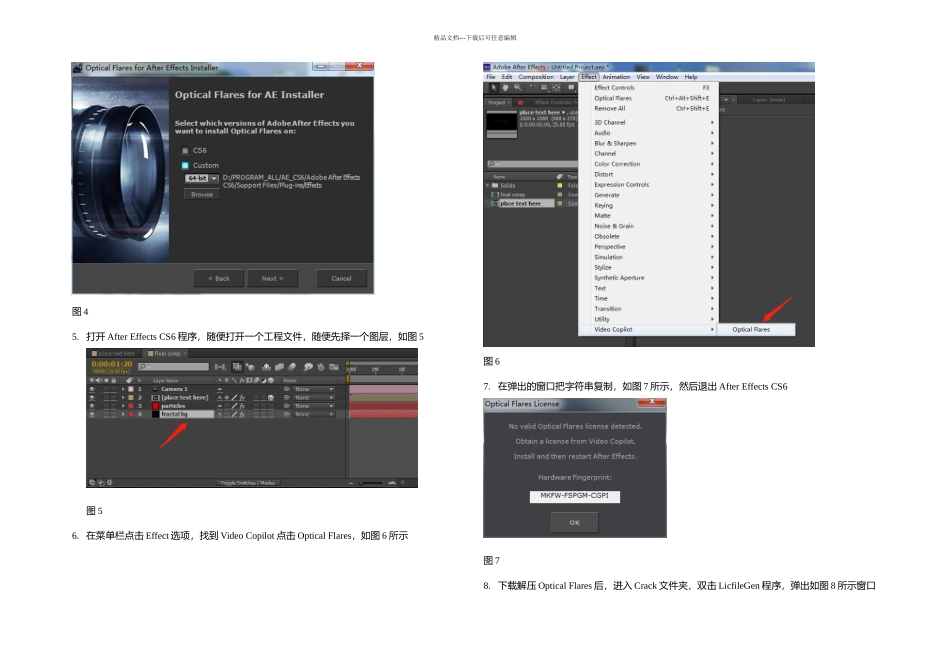The height and width of the screenshot is (672, 950).
Task: Toggle the Live Update timeline button
Action: [x=237, y=367]
